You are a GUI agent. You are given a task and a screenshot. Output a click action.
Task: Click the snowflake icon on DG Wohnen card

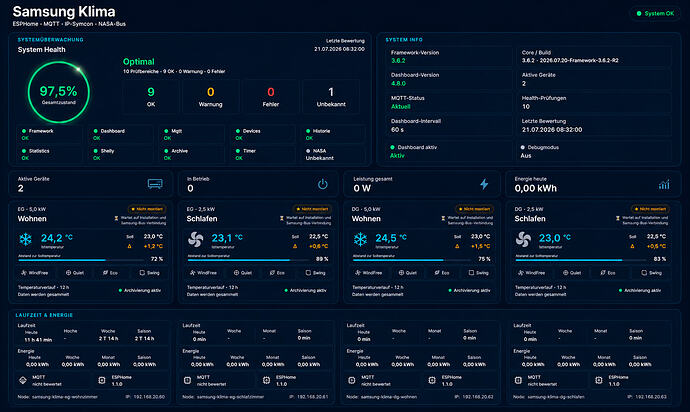coord(360,239)
